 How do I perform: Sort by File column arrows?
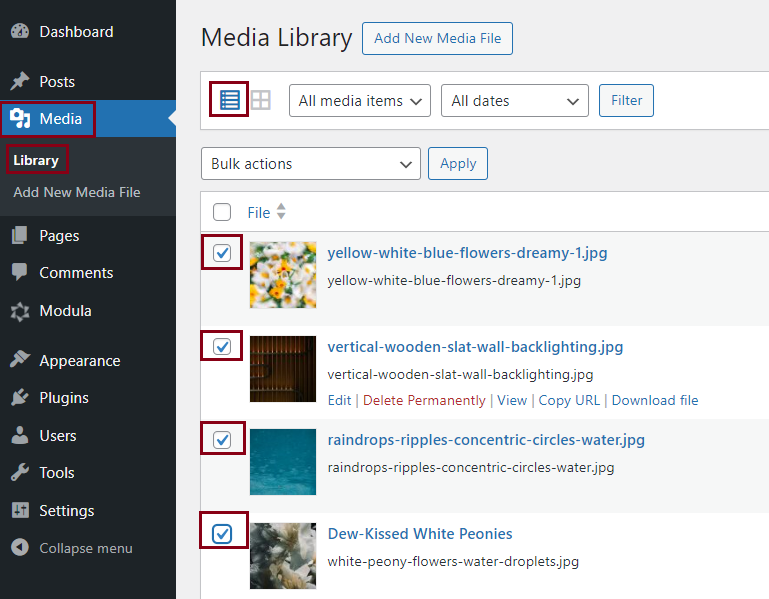281,212
